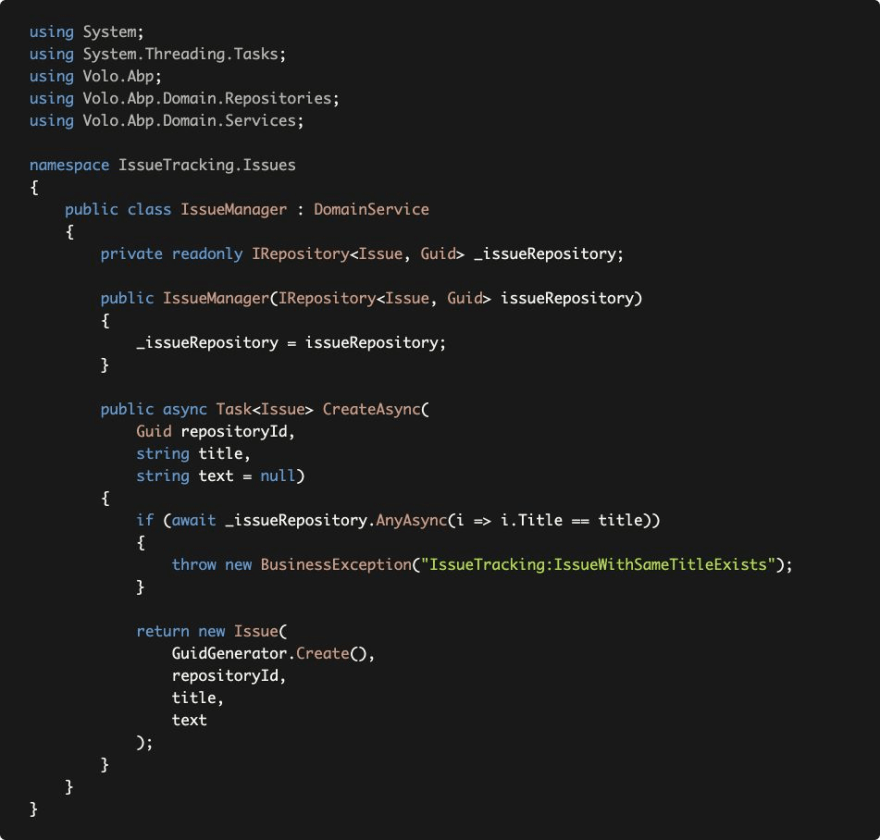Click the line 'using System;'
This screenshot has height=840, width=880.
coord(86,32)
